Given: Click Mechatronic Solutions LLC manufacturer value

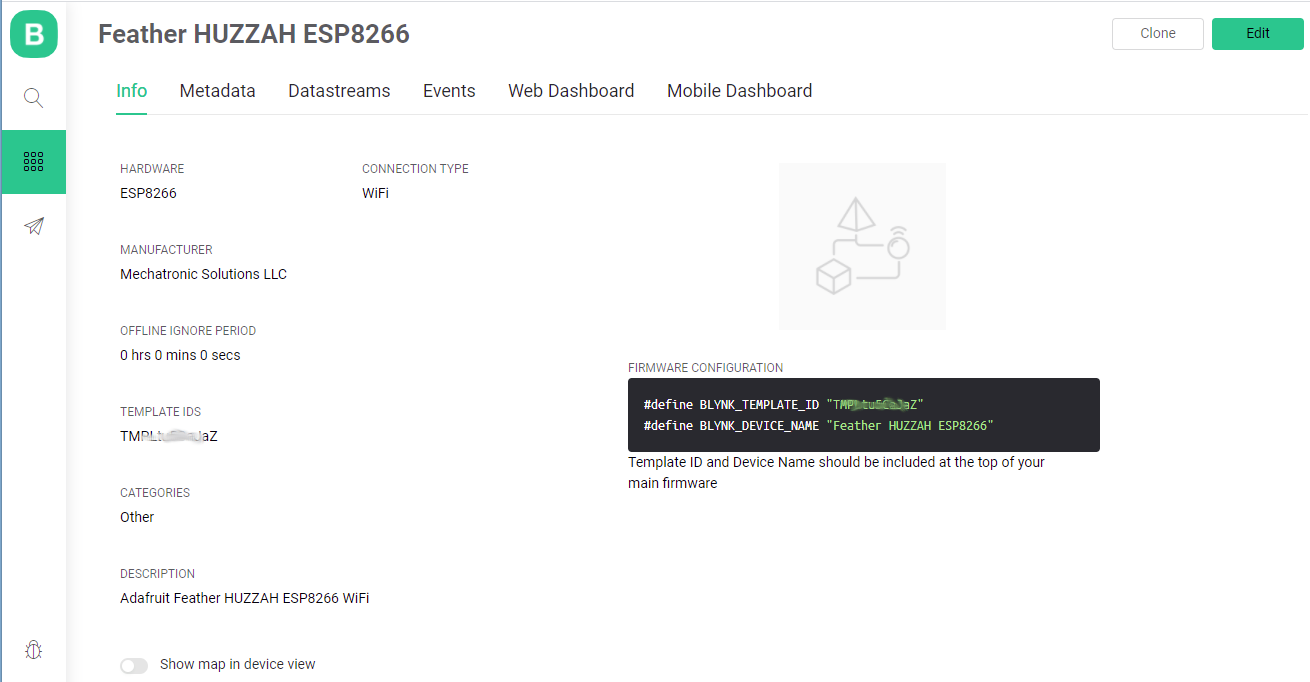Looking at the screenshot, I should pos(203,274).
